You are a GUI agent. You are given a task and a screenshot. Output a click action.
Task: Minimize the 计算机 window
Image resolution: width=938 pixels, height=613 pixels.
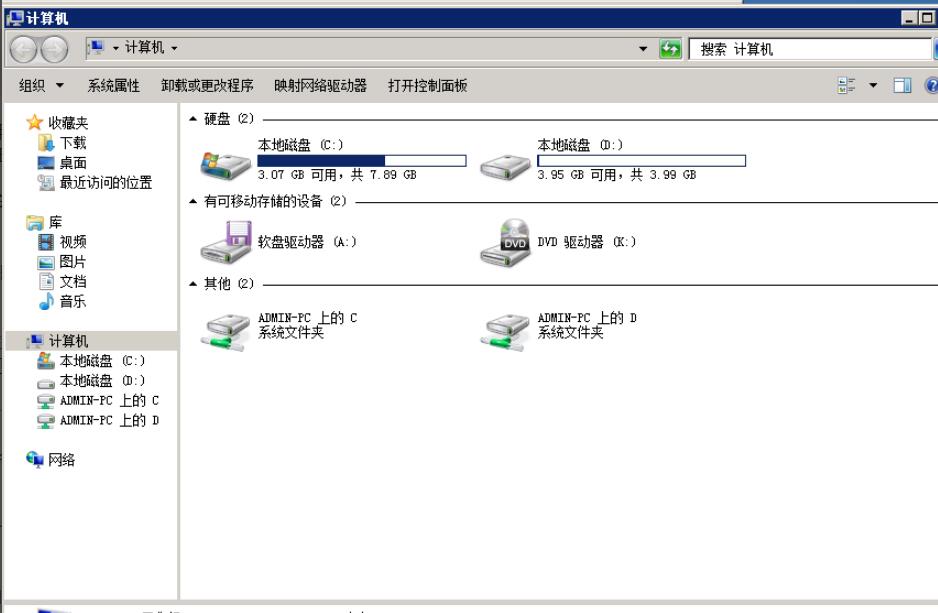[x=909, y=19]
